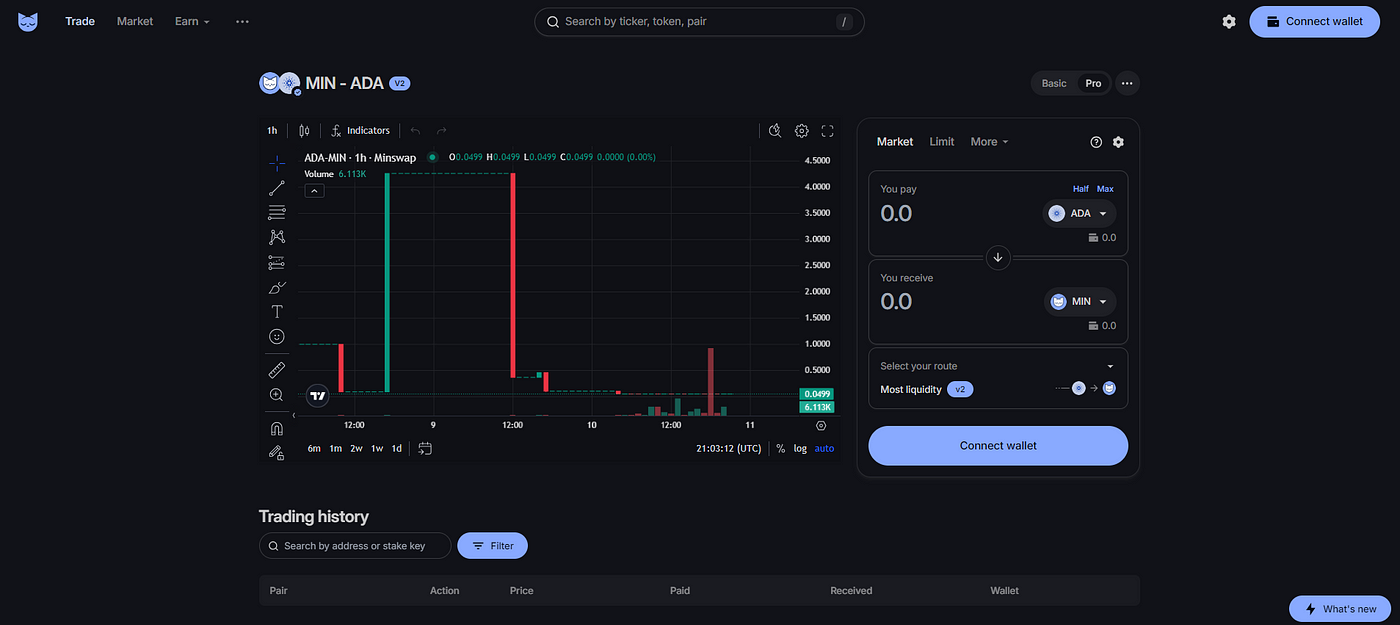
Task: Click Half amount link
Action: tap(1081, 189)
